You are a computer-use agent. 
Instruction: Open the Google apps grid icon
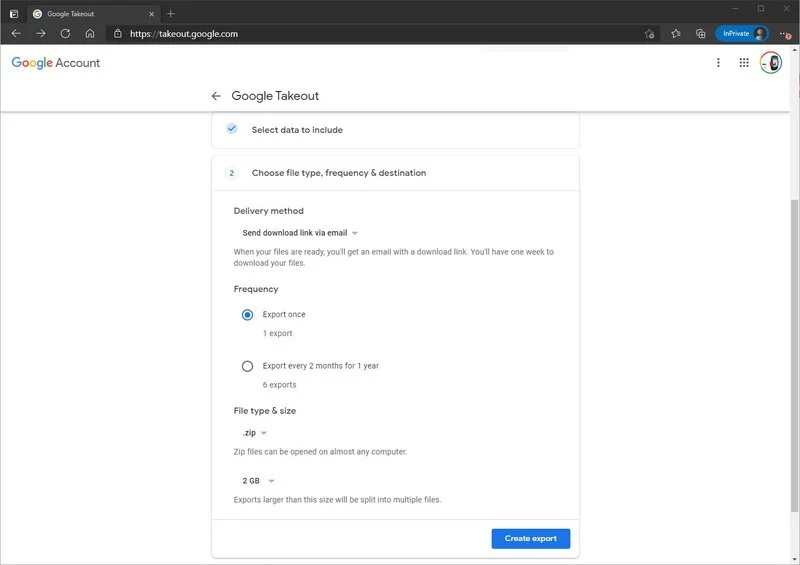[744, 63]
